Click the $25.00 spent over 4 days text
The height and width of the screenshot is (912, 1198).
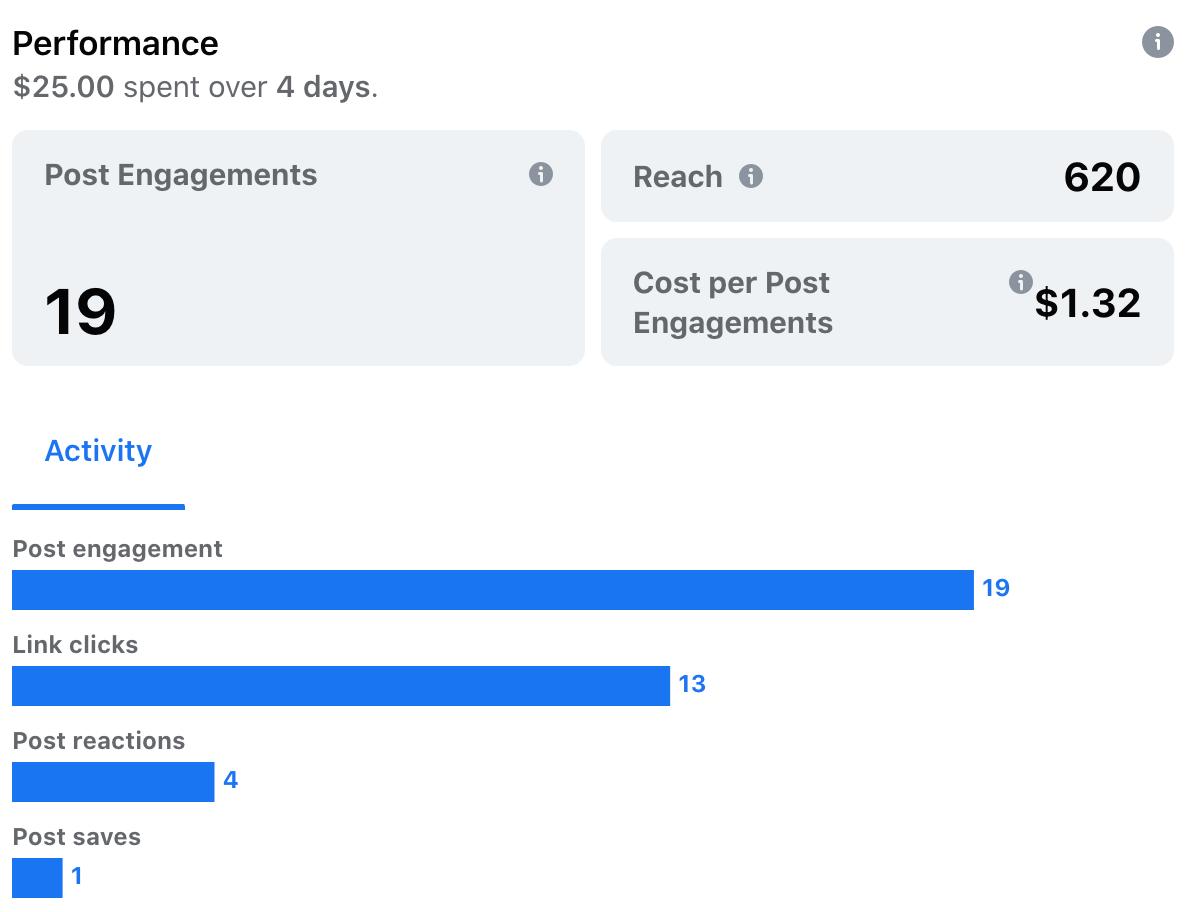tap(196, 87)
